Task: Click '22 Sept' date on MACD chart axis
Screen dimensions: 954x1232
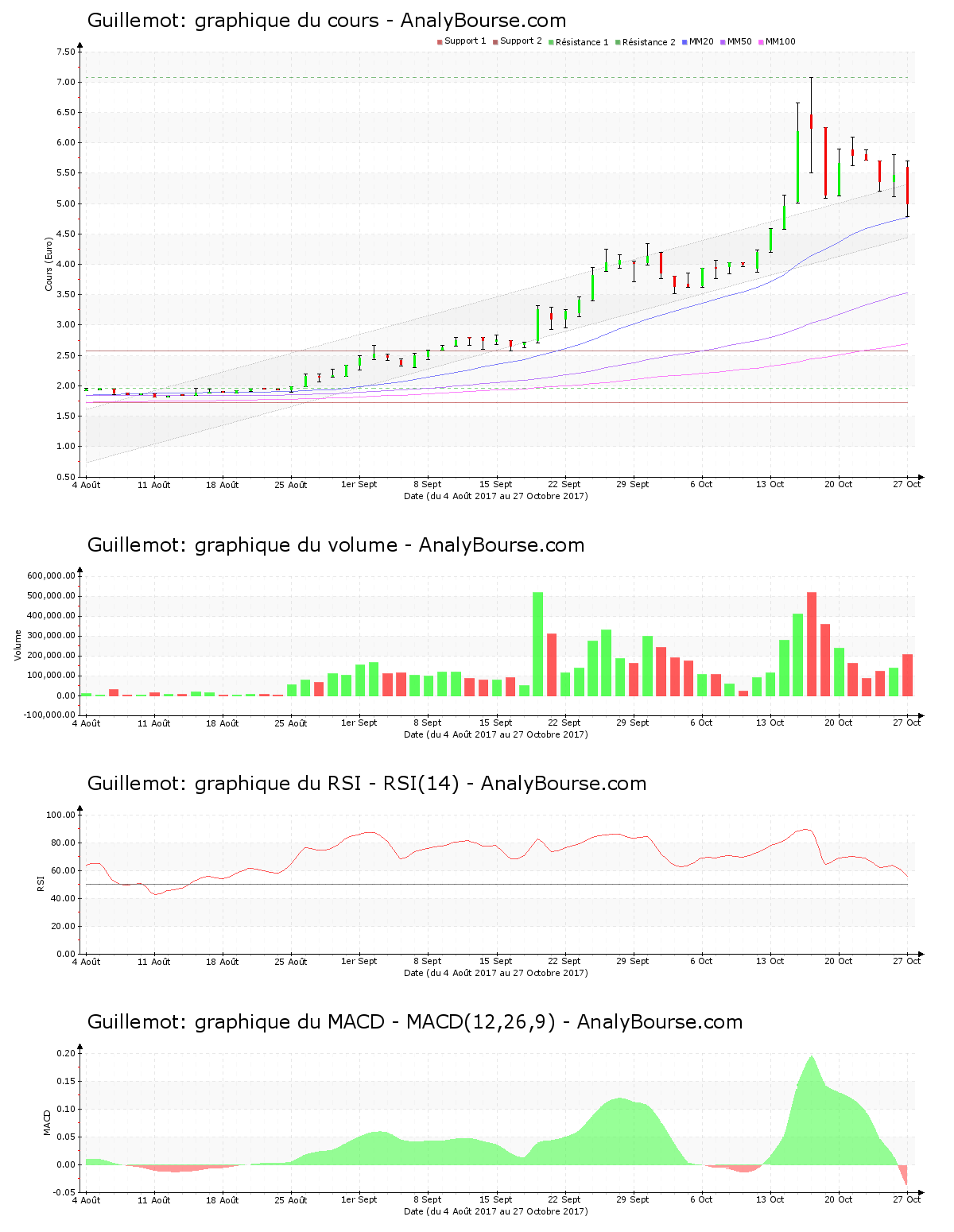Action: tap(564, 1200)
